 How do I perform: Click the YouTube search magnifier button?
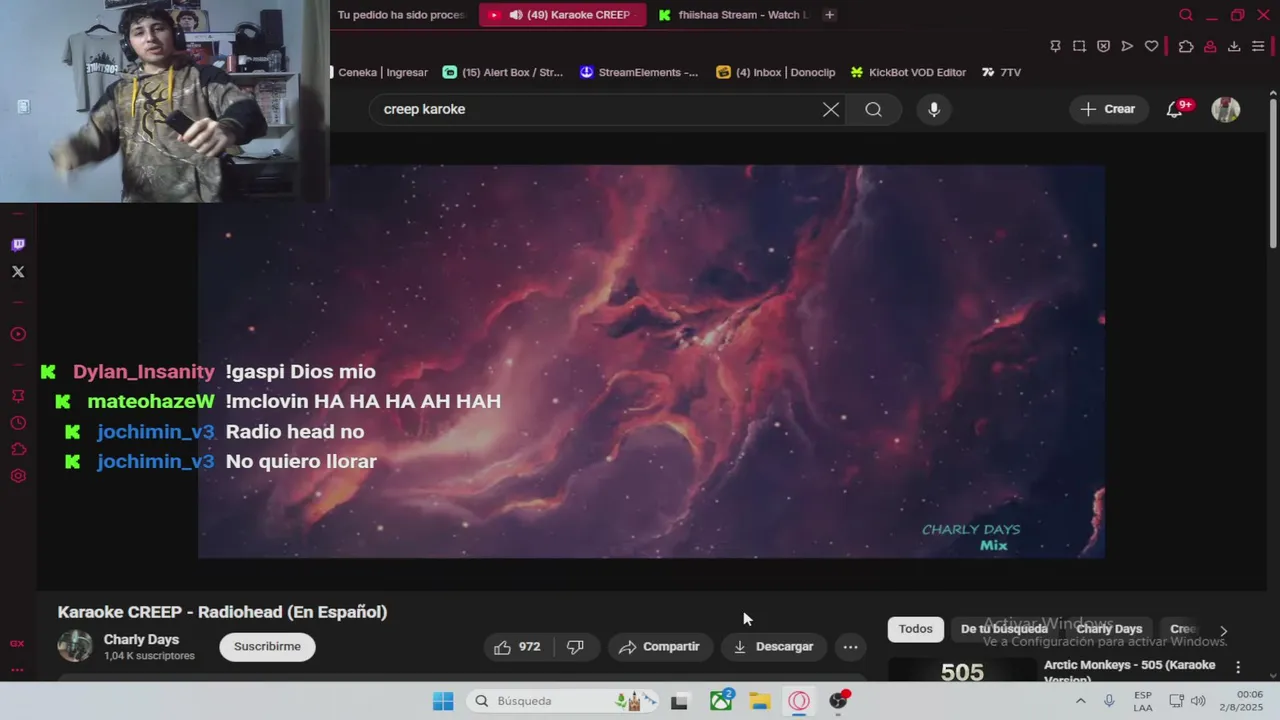tap(873, 109)
